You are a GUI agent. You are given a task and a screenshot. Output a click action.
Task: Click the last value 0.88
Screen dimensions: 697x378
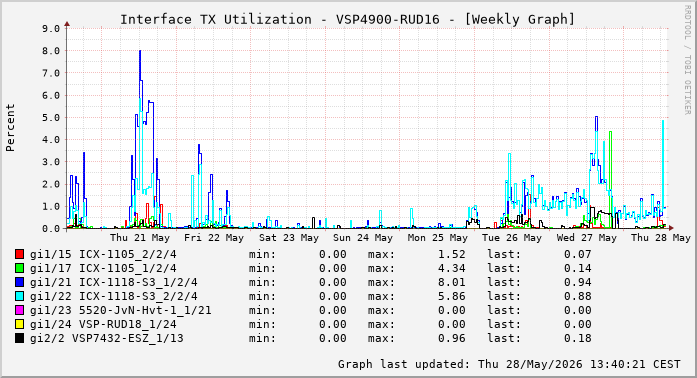[577, 296]
